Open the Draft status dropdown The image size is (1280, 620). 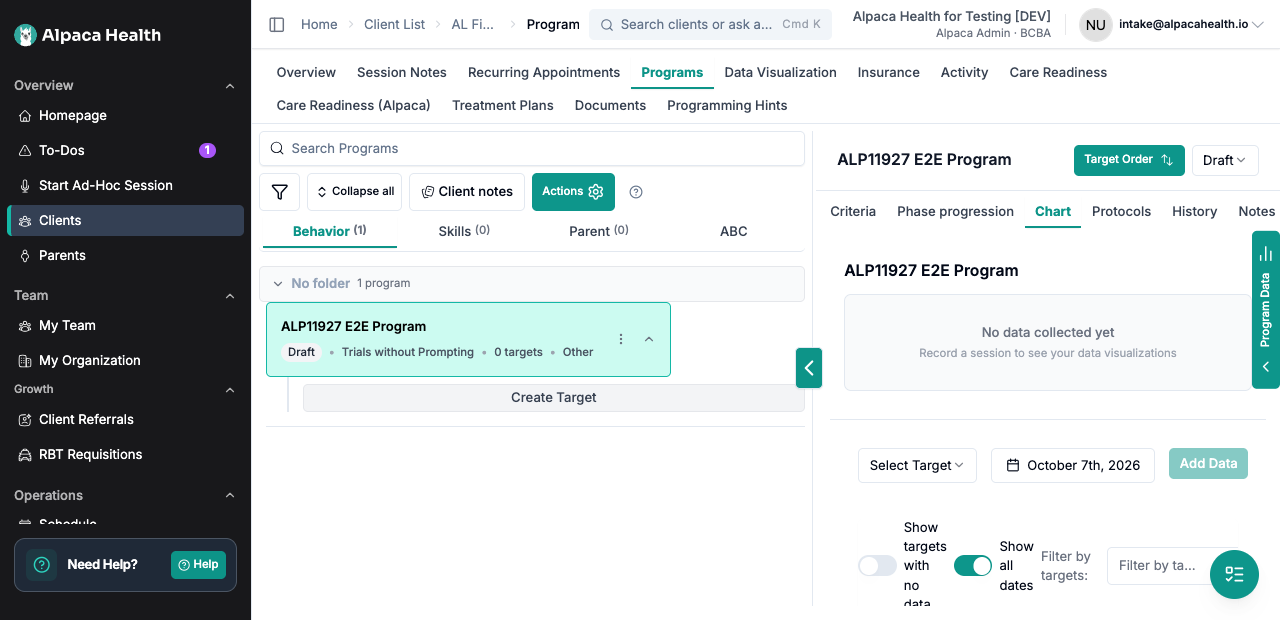tap(1225, 160)
